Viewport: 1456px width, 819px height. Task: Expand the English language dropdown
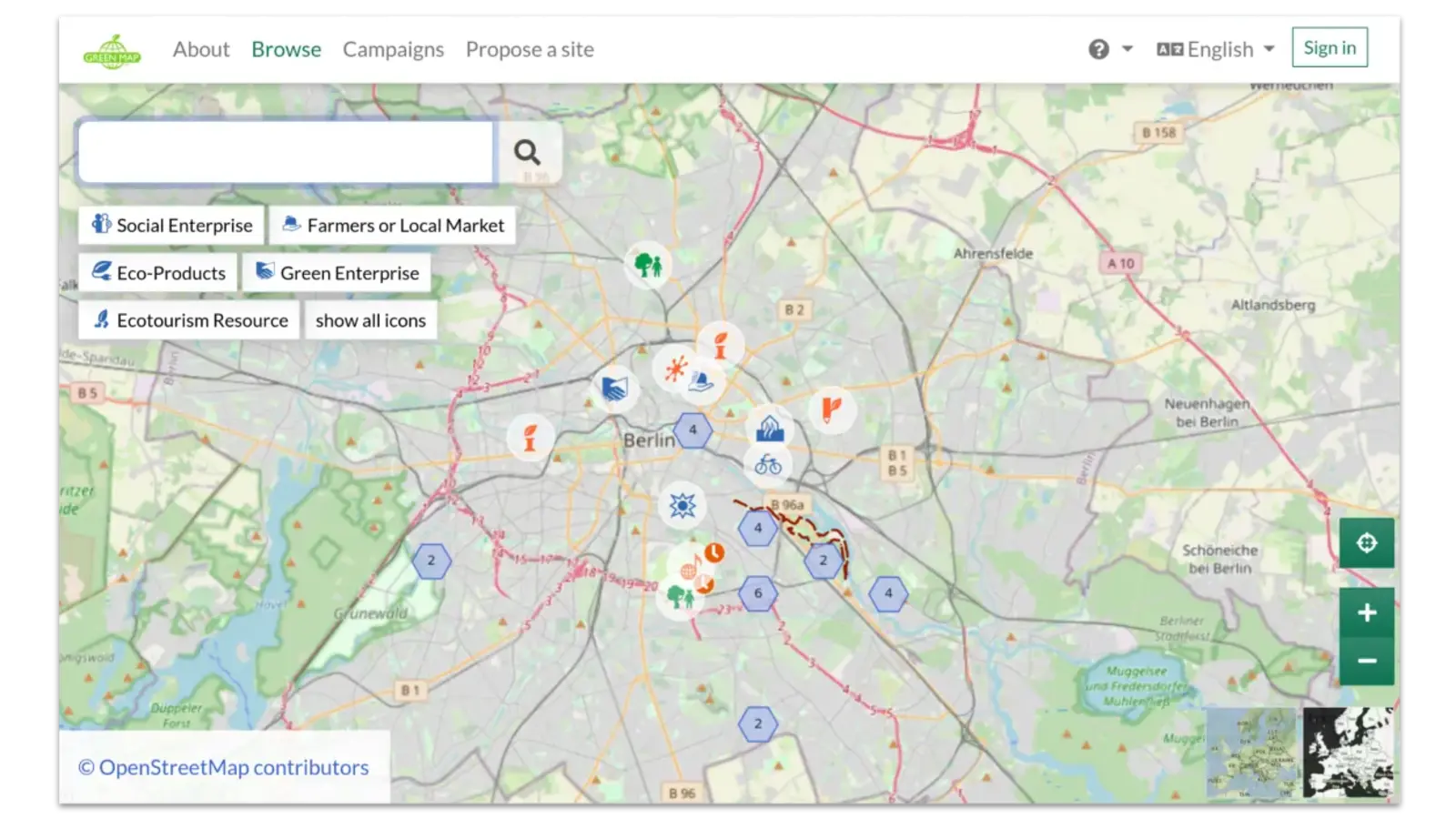(1216, 49)
